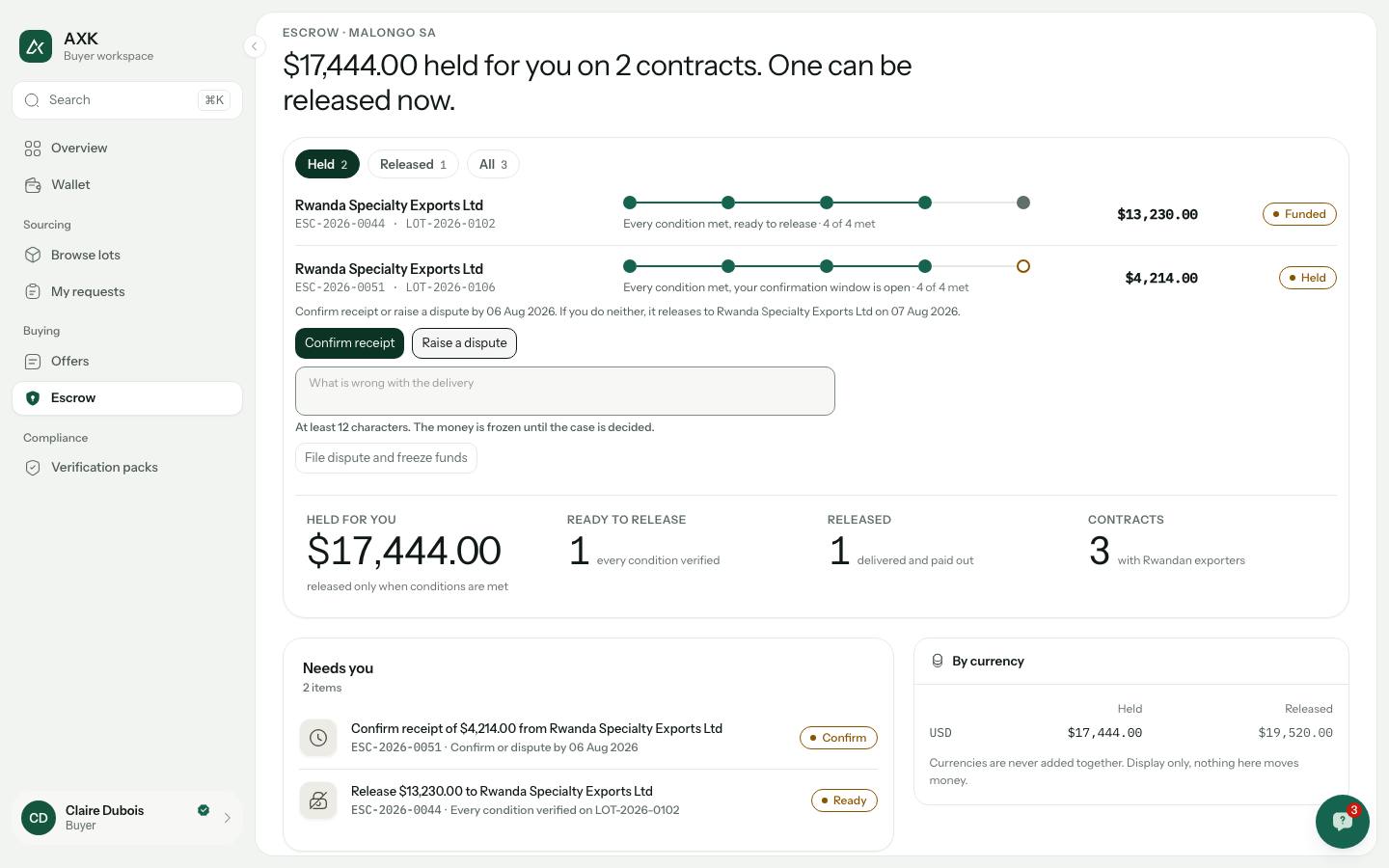The width and height of the screenshot is (1389, 868).
Task: Click the dispute reason text box
Action: click(x=565, y=391)
